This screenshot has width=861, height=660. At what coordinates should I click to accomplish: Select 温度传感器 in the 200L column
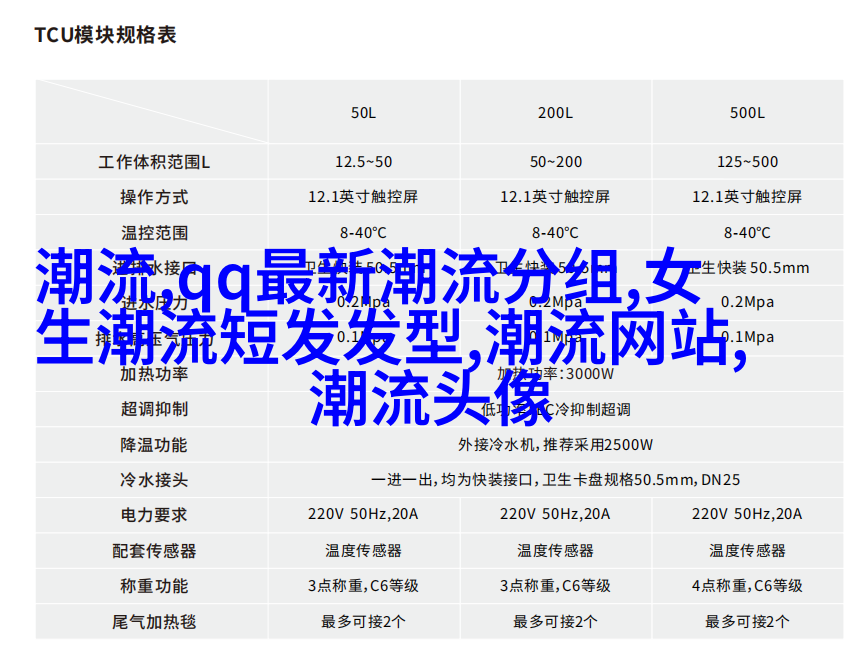555,550
